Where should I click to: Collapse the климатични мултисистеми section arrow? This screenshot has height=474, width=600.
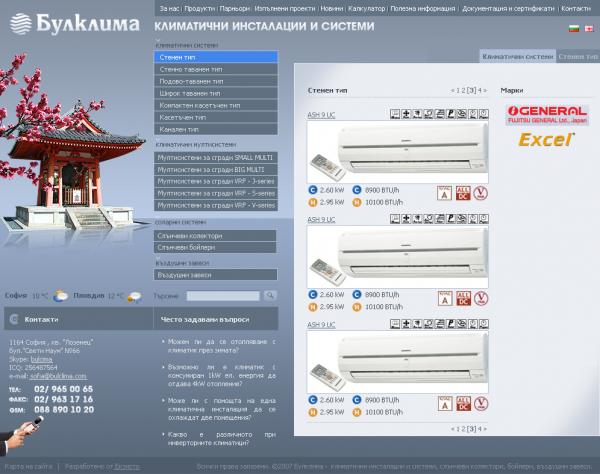click(x=158, y=139)
